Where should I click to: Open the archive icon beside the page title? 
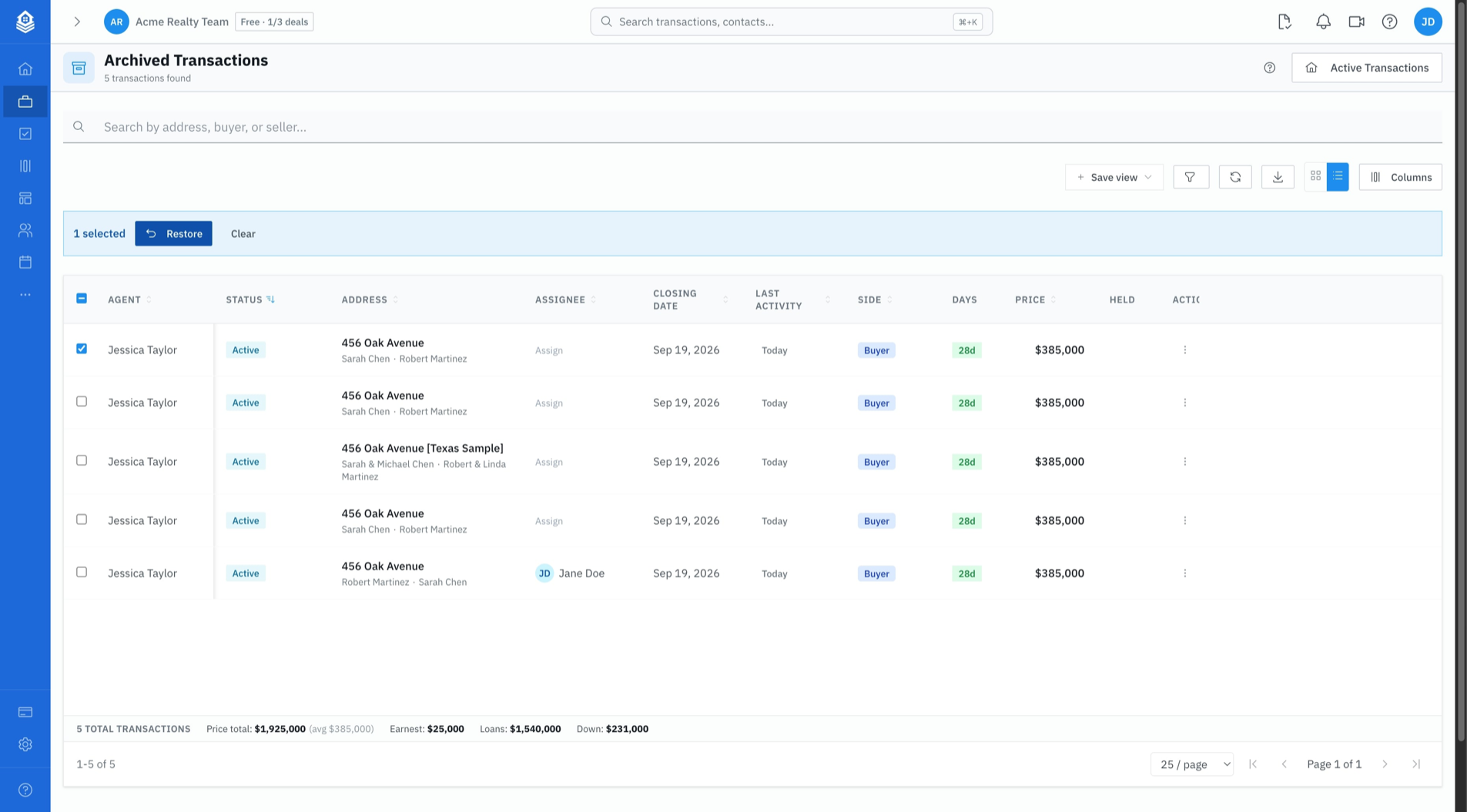79,68
